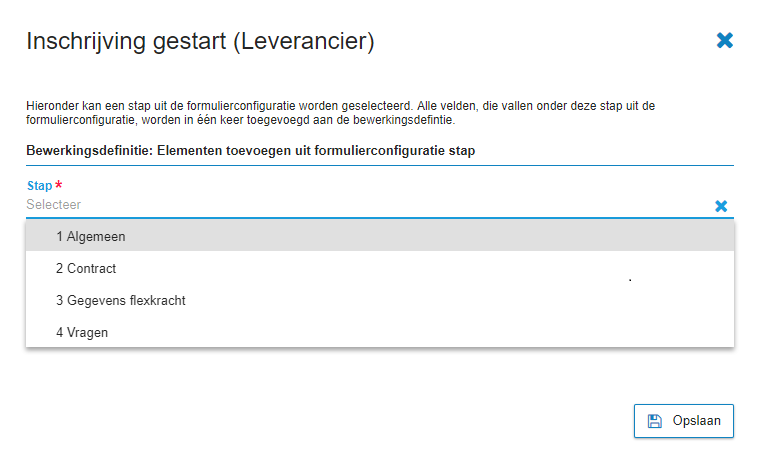Viewport: 758px width, 455px height.
Task: Clear the Stap field using its blue X
Action: click(x=721, y=206)
